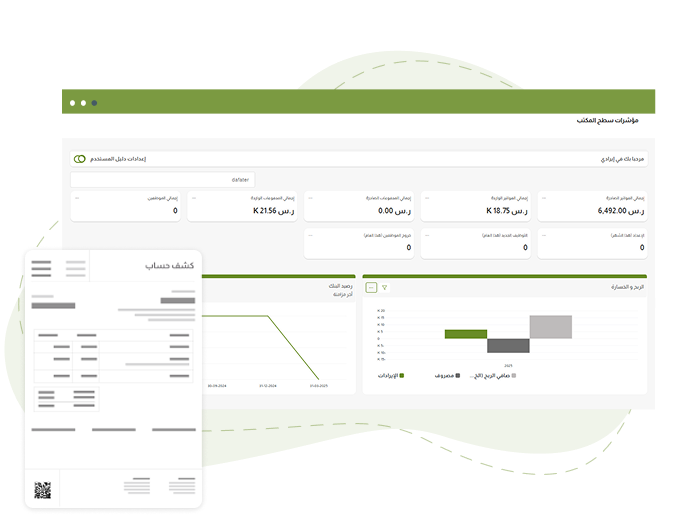Click the dark dot in window header
This screenshot has width=692, height=515.
click(95, 102)
